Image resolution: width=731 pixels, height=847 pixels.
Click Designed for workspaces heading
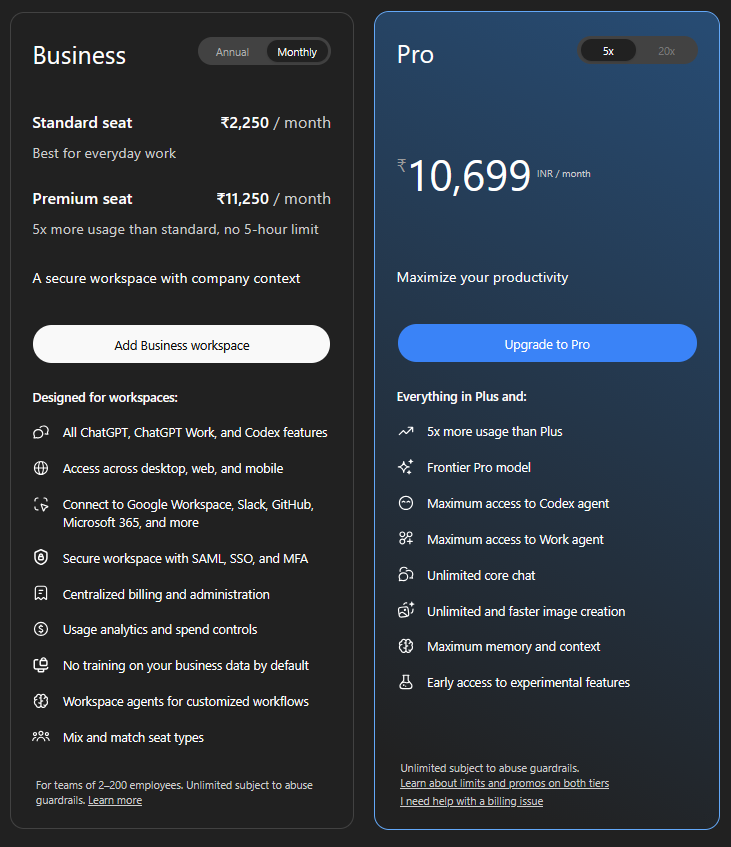point(105,398)
